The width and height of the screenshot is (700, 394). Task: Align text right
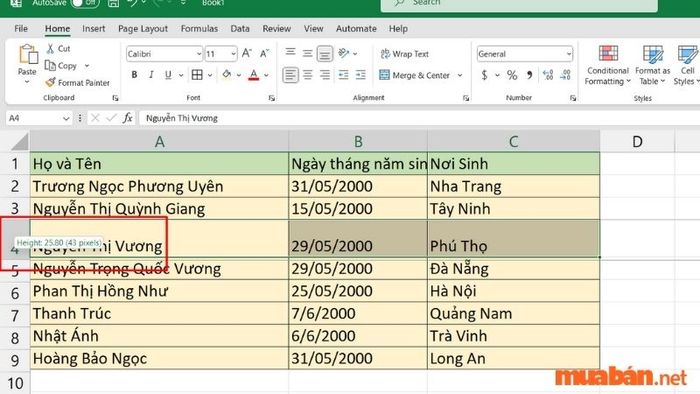325,75
